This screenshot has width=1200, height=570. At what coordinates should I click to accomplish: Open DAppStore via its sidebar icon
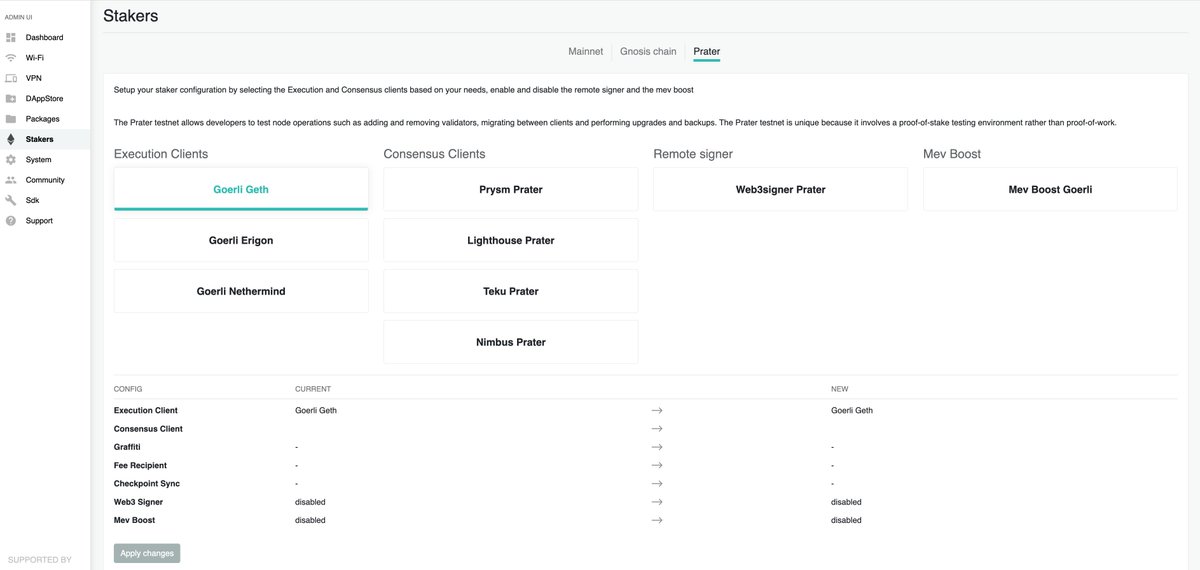(11, 99)
